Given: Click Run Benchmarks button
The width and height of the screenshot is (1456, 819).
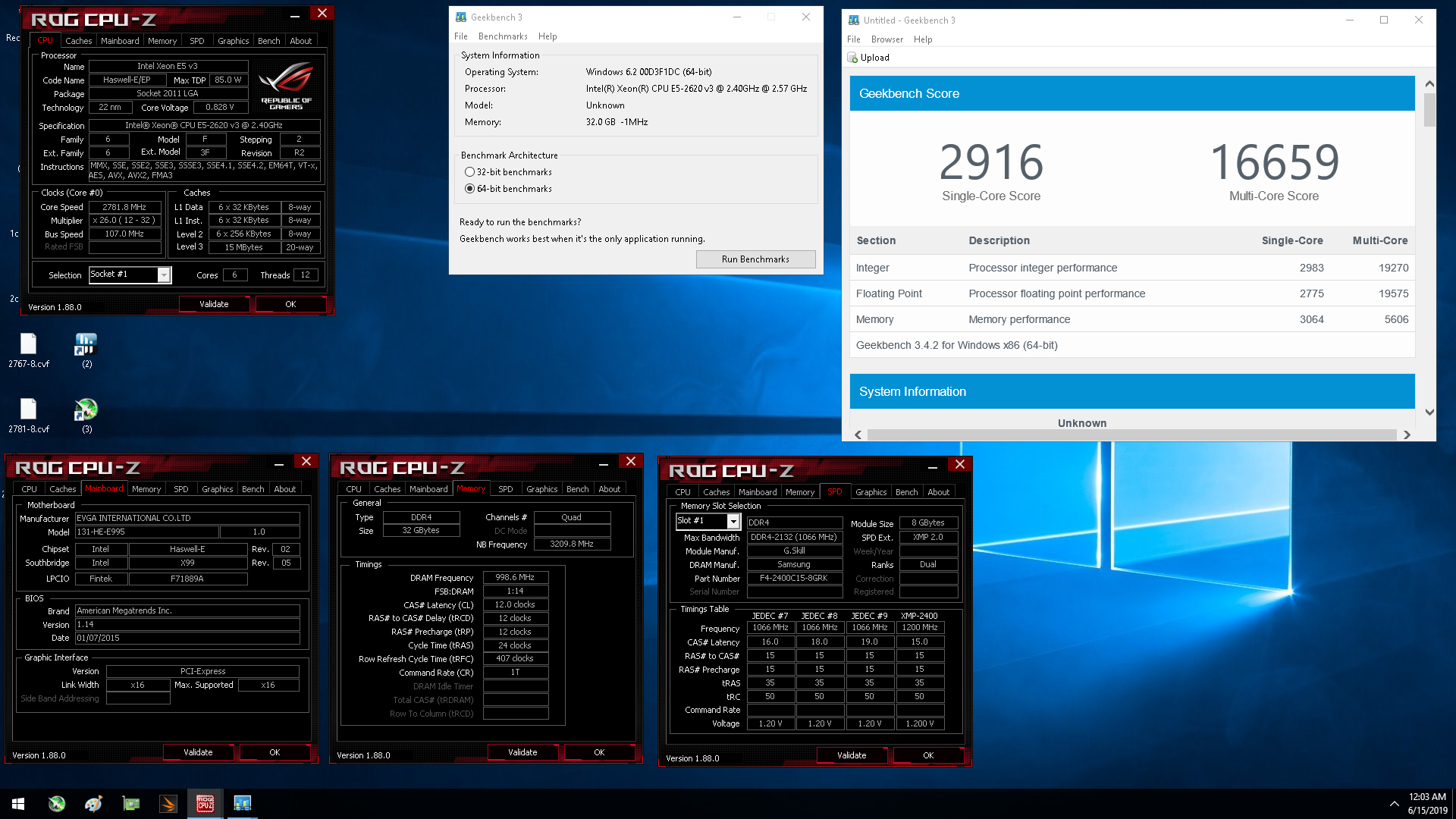Looking at the screenshot, I should (x=755, y=259).
